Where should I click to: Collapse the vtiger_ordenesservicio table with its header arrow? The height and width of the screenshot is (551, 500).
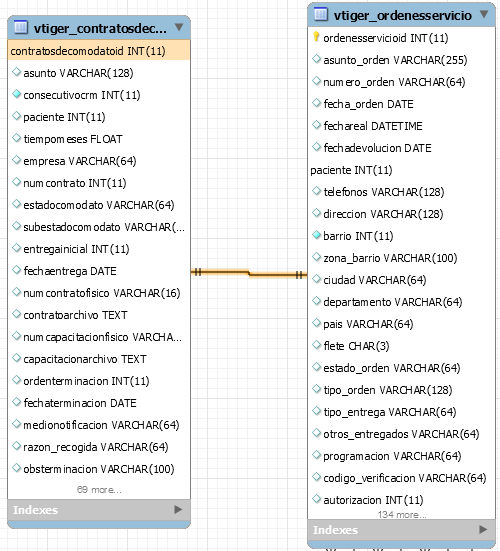[484, 14]
